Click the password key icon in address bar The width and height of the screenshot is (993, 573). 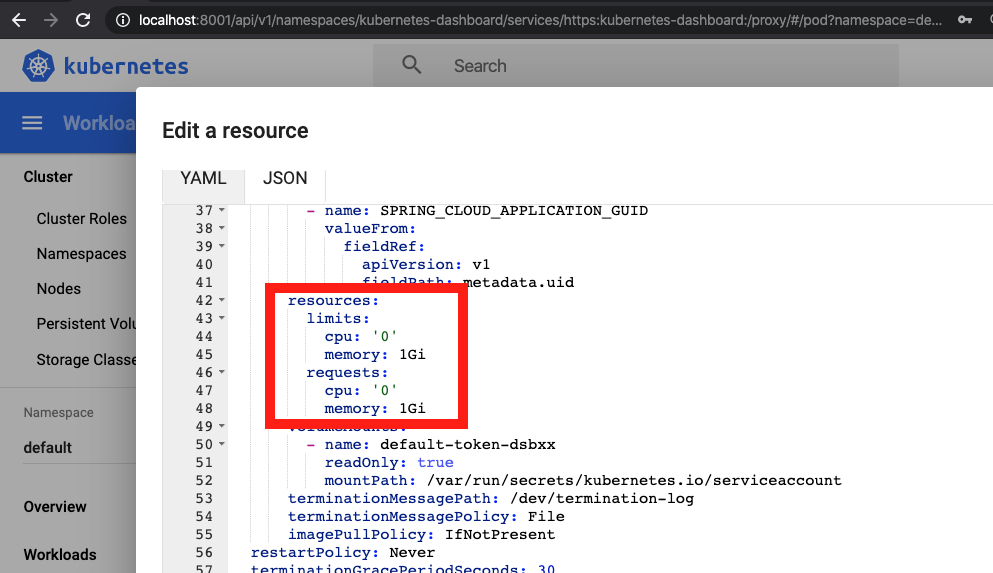pos(965,20)
